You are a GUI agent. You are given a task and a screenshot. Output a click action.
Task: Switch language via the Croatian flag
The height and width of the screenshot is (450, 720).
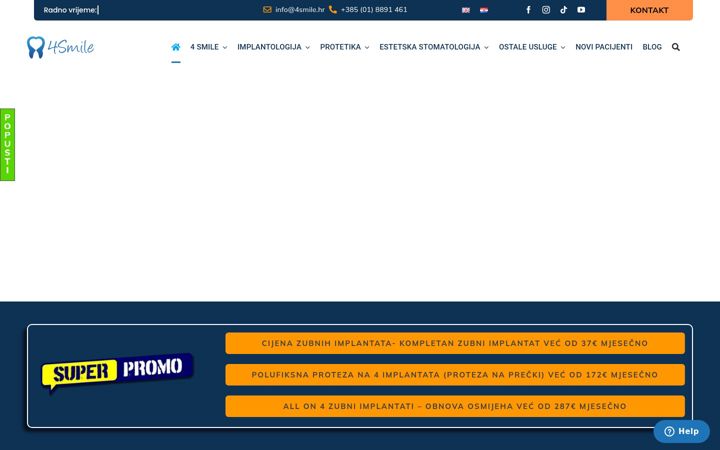click(x=484, y=10)
